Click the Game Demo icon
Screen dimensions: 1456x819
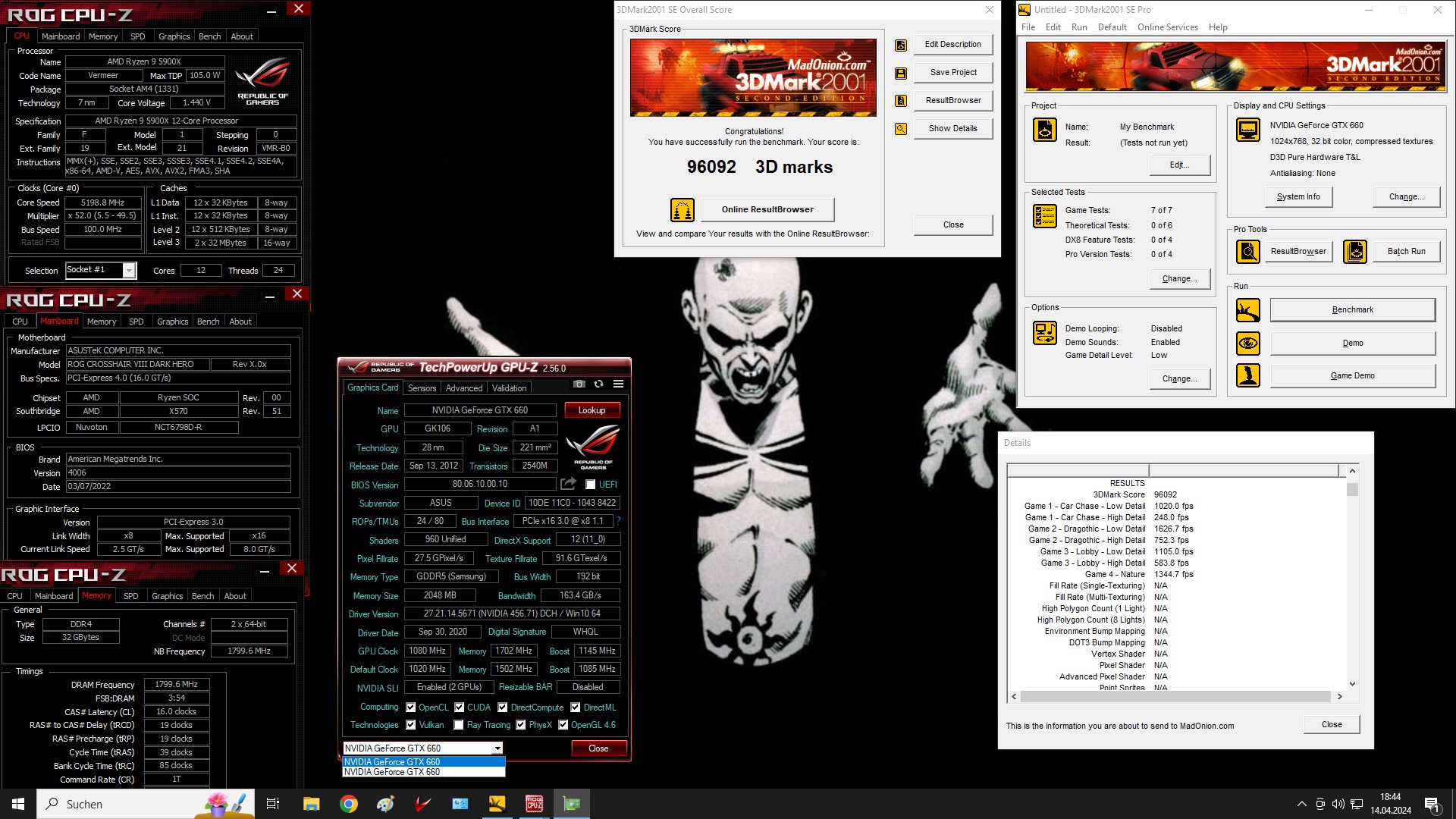tap(1248, 375)
